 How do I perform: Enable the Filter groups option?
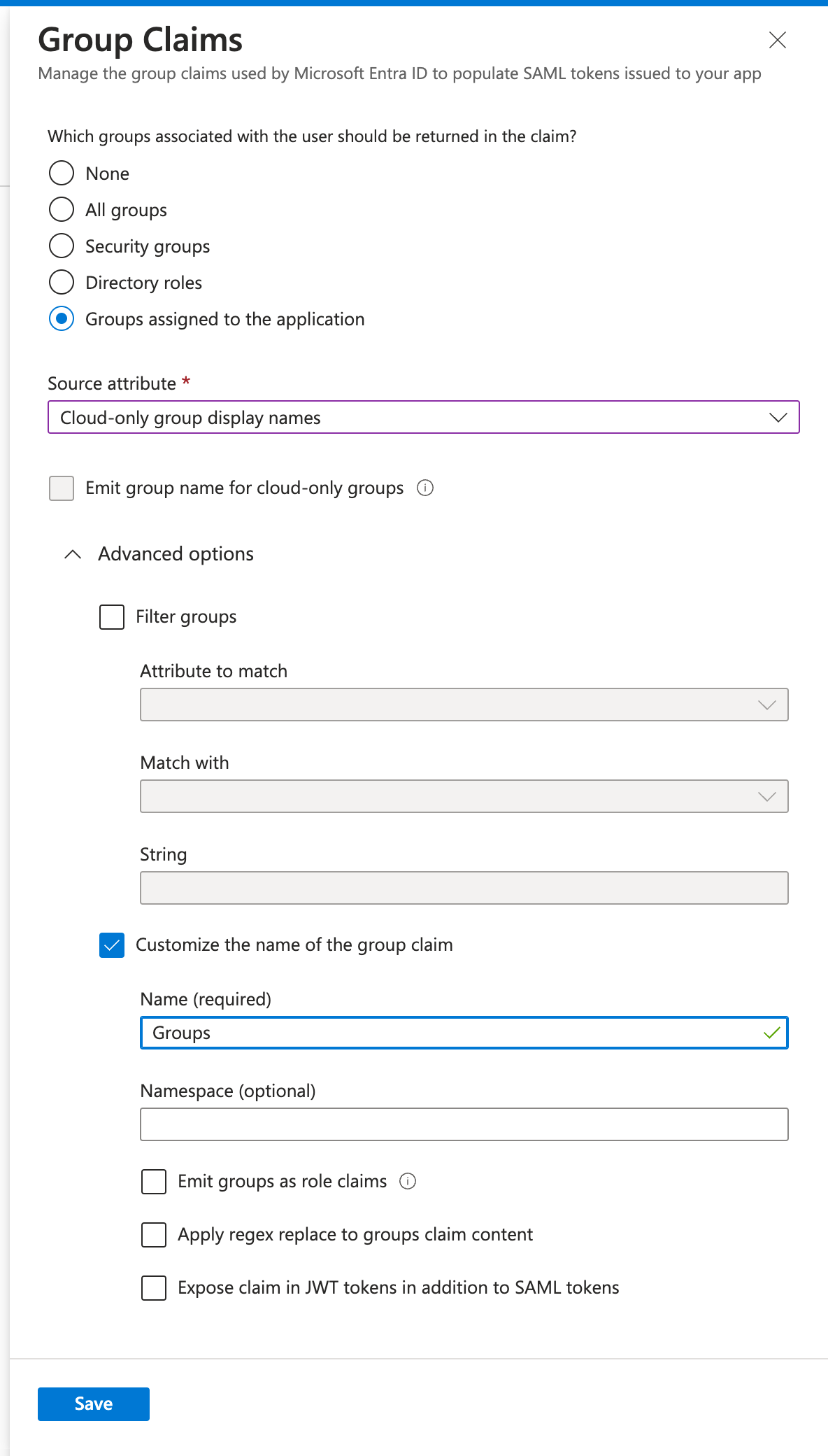pyautogui.click(x=111, y=617)
